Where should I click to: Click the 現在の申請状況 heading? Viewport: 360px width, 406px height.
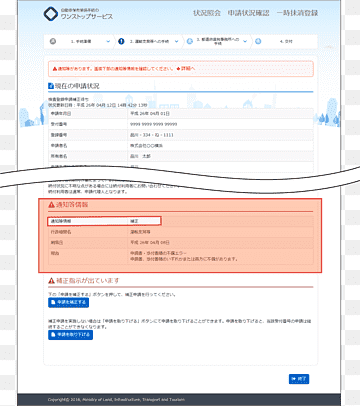[x=77, y=86]
